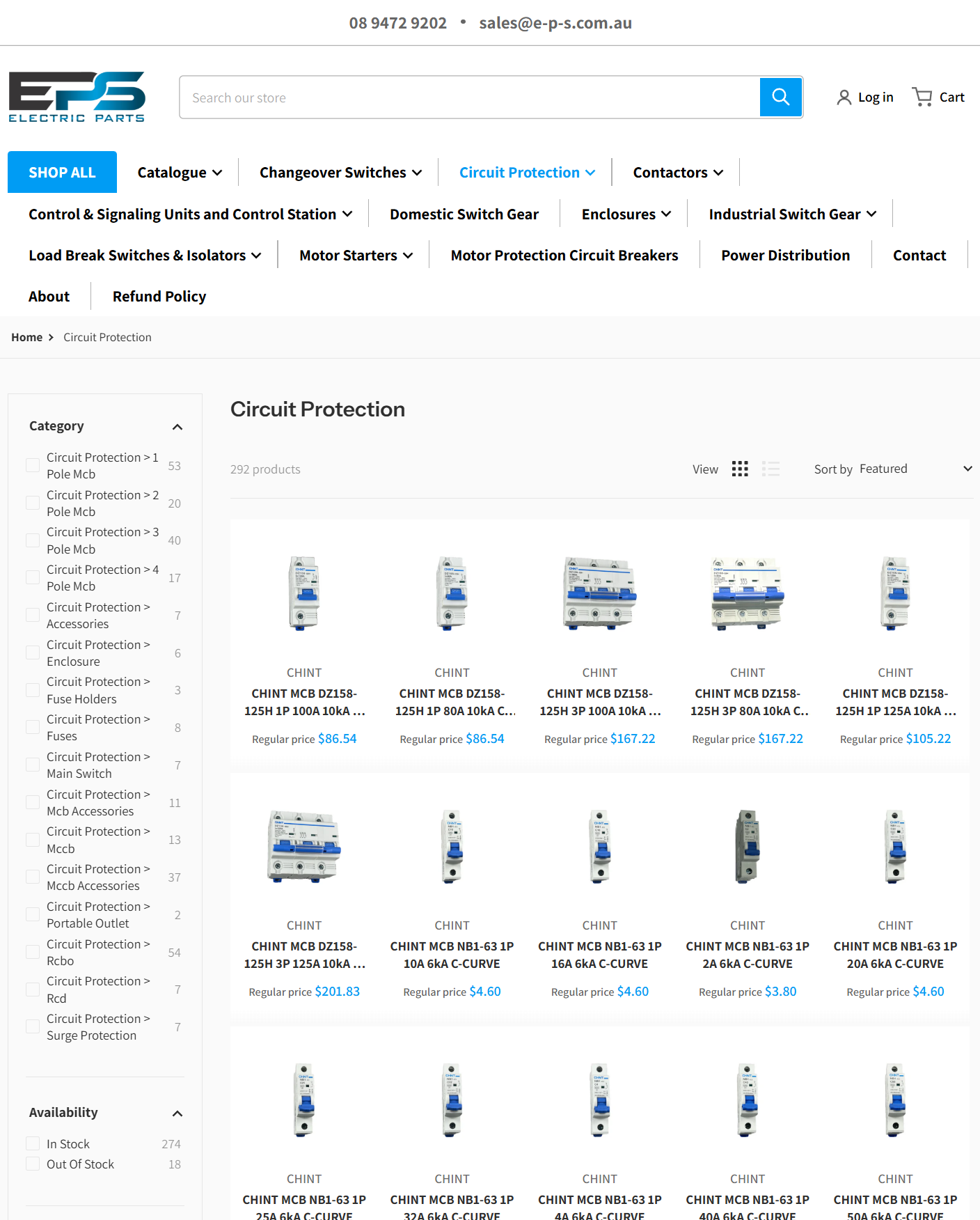The image size is (980, 1220).
Task: Open NB1-63 1P 40A product image
Action: [x=748, y=1100]
